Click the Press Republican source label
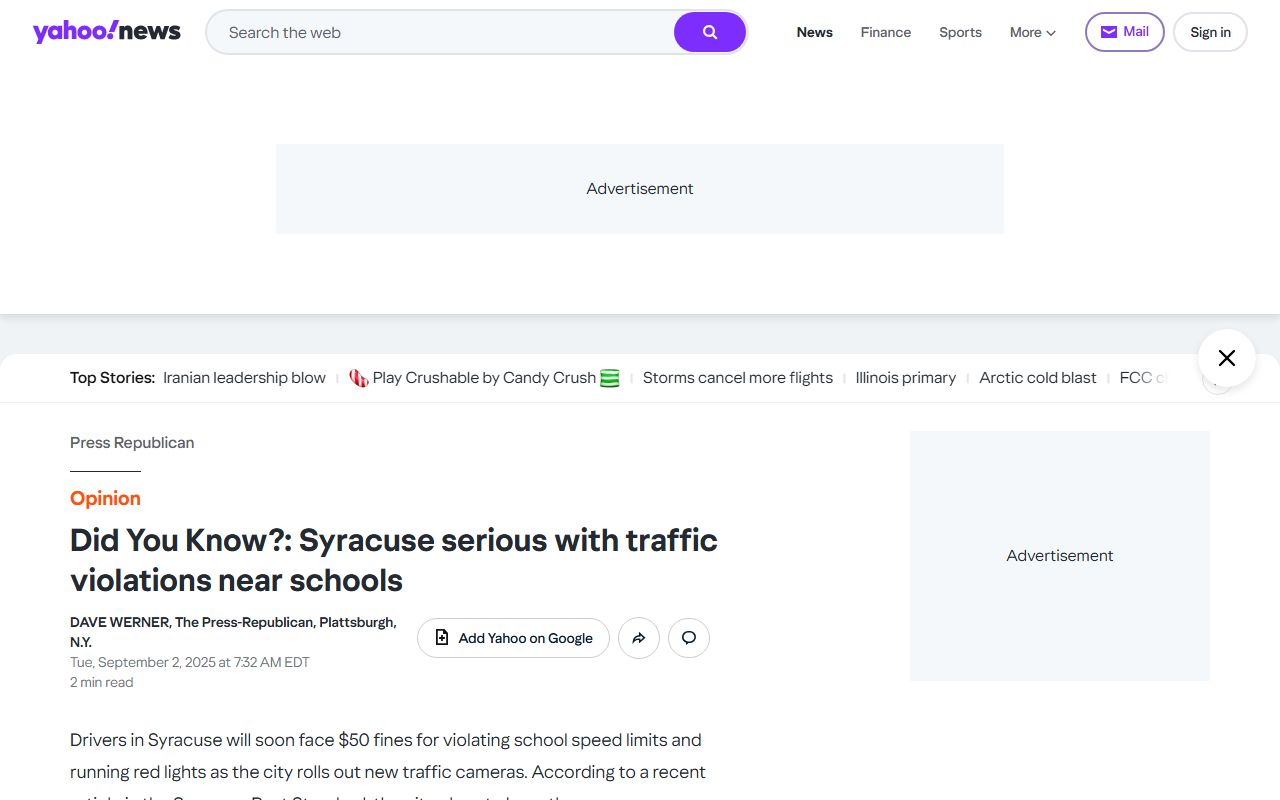The image size is (1280, 800). click(132, 443)
